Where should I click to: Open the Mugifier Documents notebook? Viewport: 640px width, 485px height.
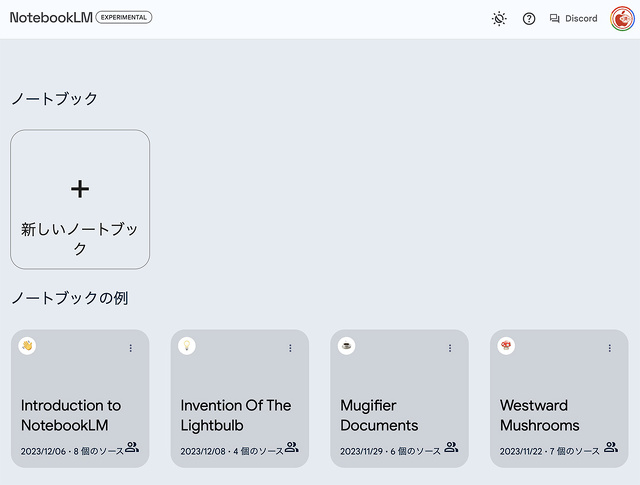pos(399,398)
